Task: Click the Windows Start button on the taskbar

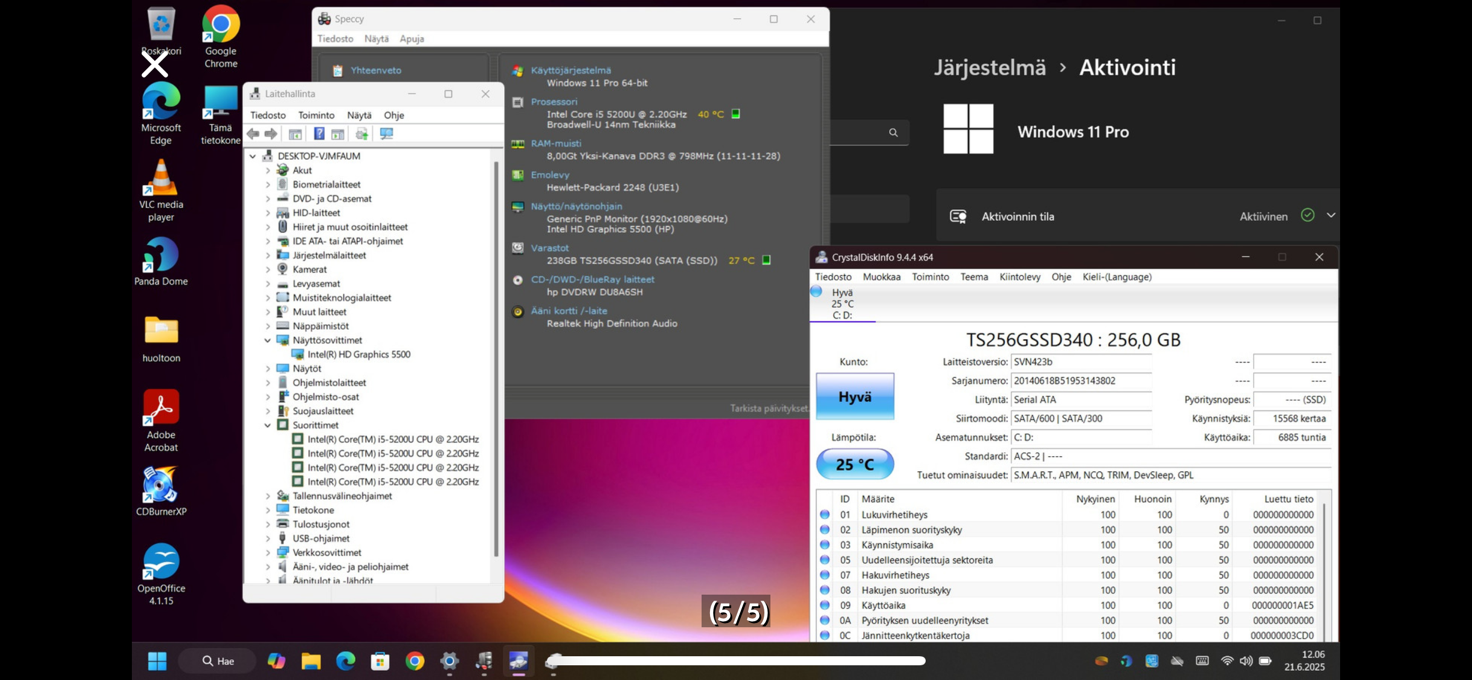Action: click(x=157, y=661)
